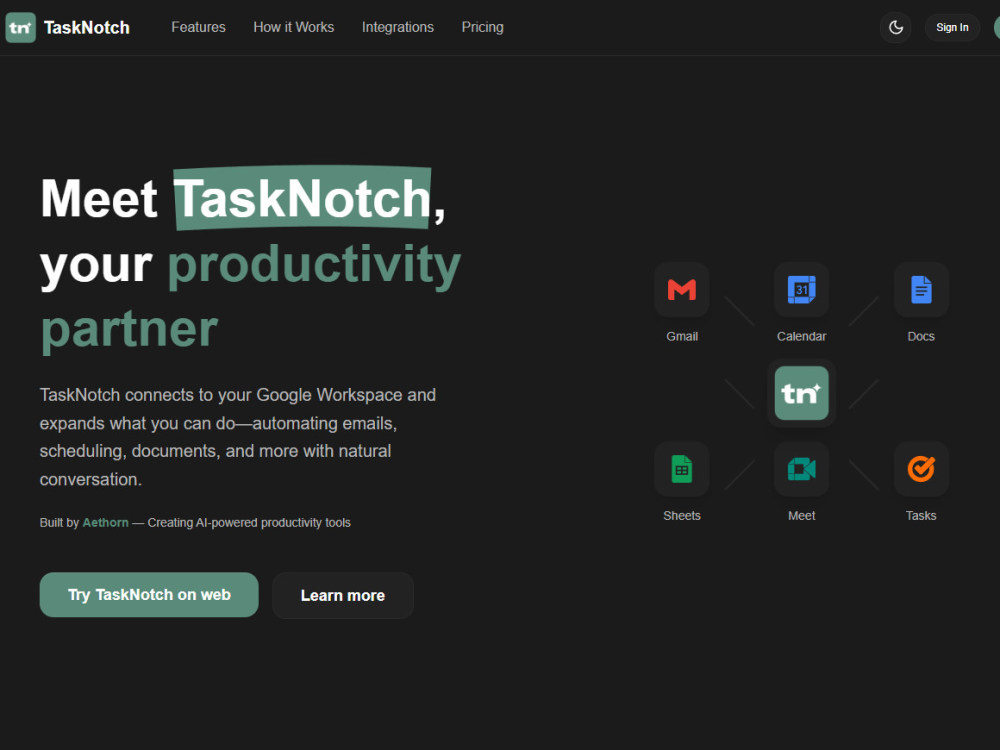Screen dimensions: 1000x750
Task: Click the Gmail label text
Action: coord(682,336)
